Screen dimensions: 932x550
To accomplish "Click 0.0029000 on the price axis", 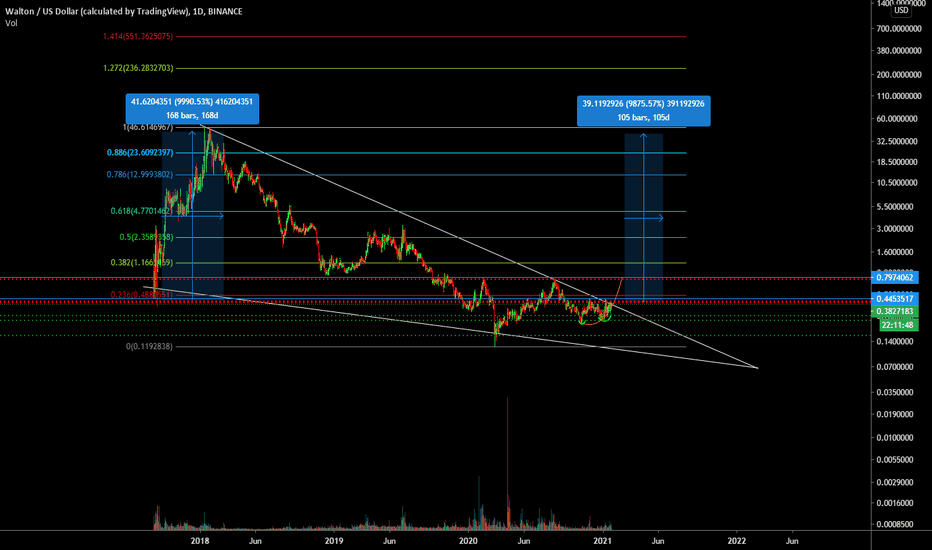I will pyautogui.click(x=895, y=482).
